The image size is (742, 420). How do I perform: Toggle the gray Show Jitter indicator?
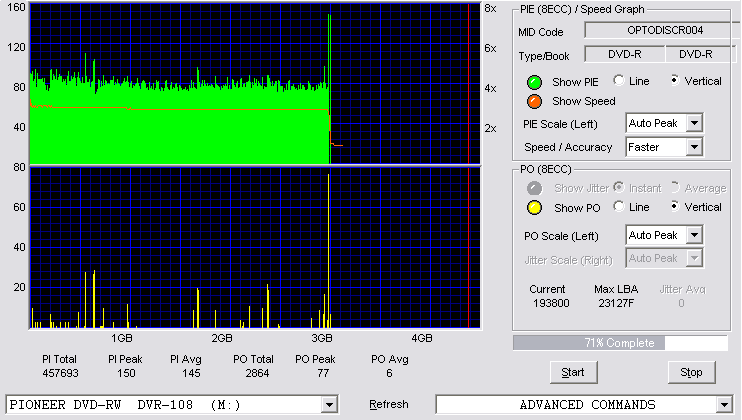tap(534, 188)
